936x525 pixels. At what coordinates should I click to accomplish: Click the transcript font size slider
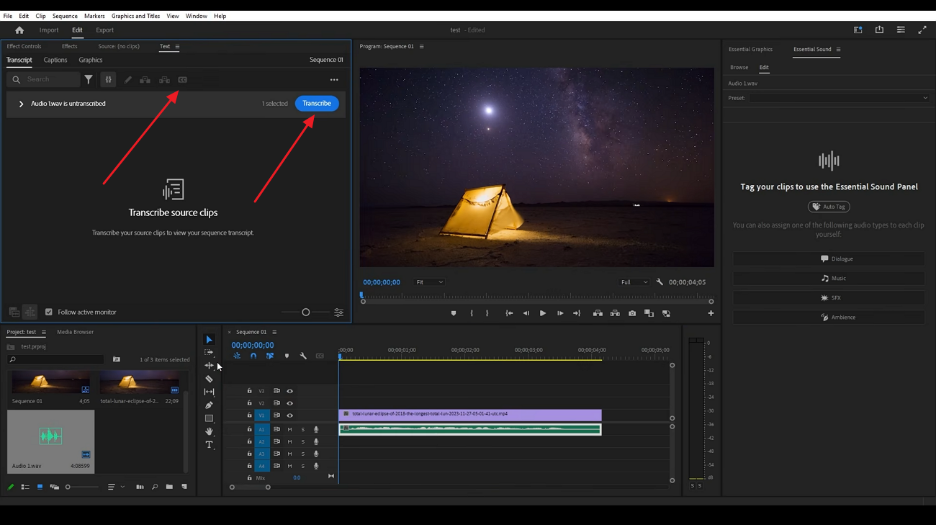pos(306,312)
